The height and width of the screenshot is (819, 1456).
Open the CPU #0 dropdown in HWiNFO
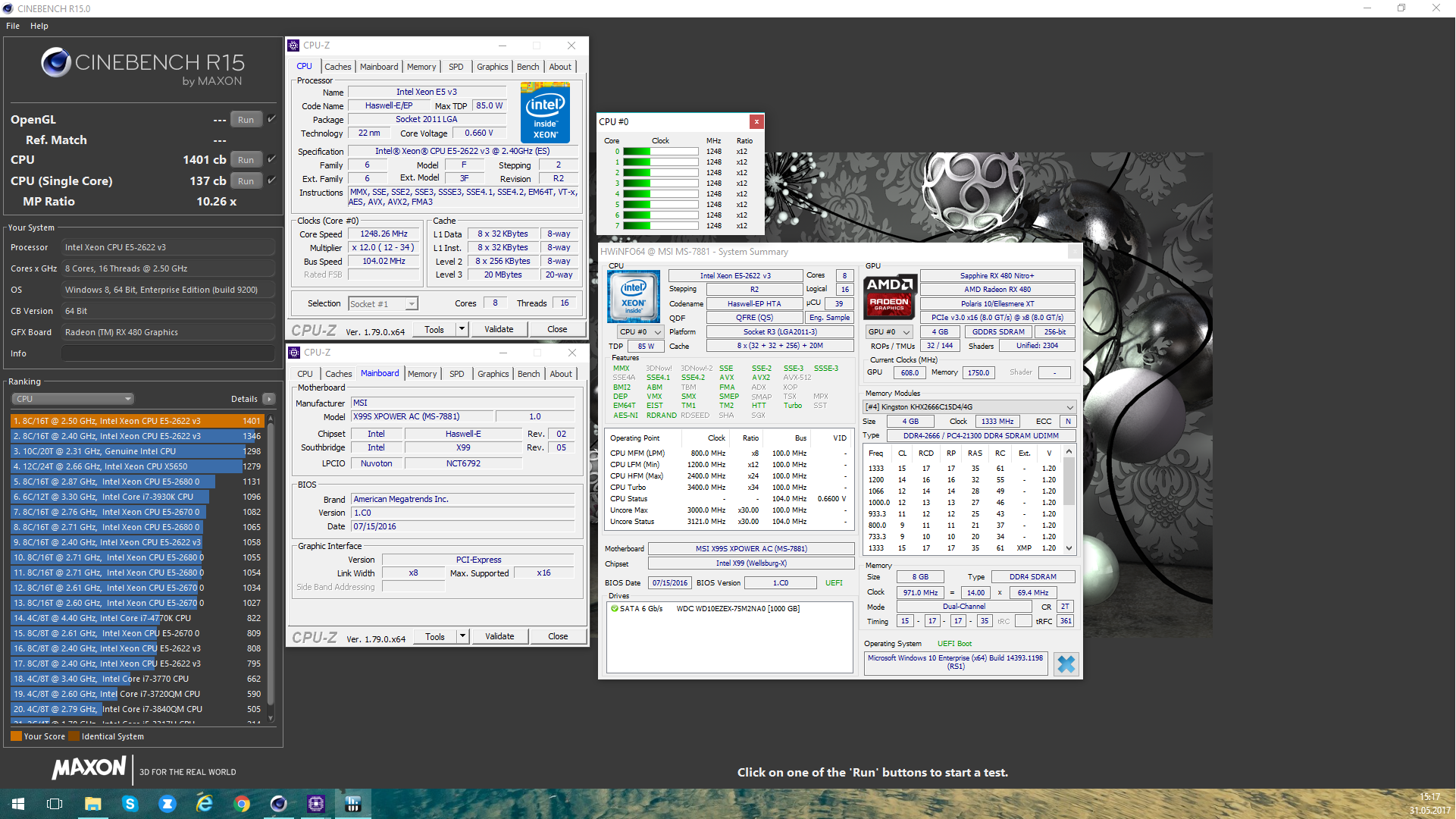pos(640,331)
